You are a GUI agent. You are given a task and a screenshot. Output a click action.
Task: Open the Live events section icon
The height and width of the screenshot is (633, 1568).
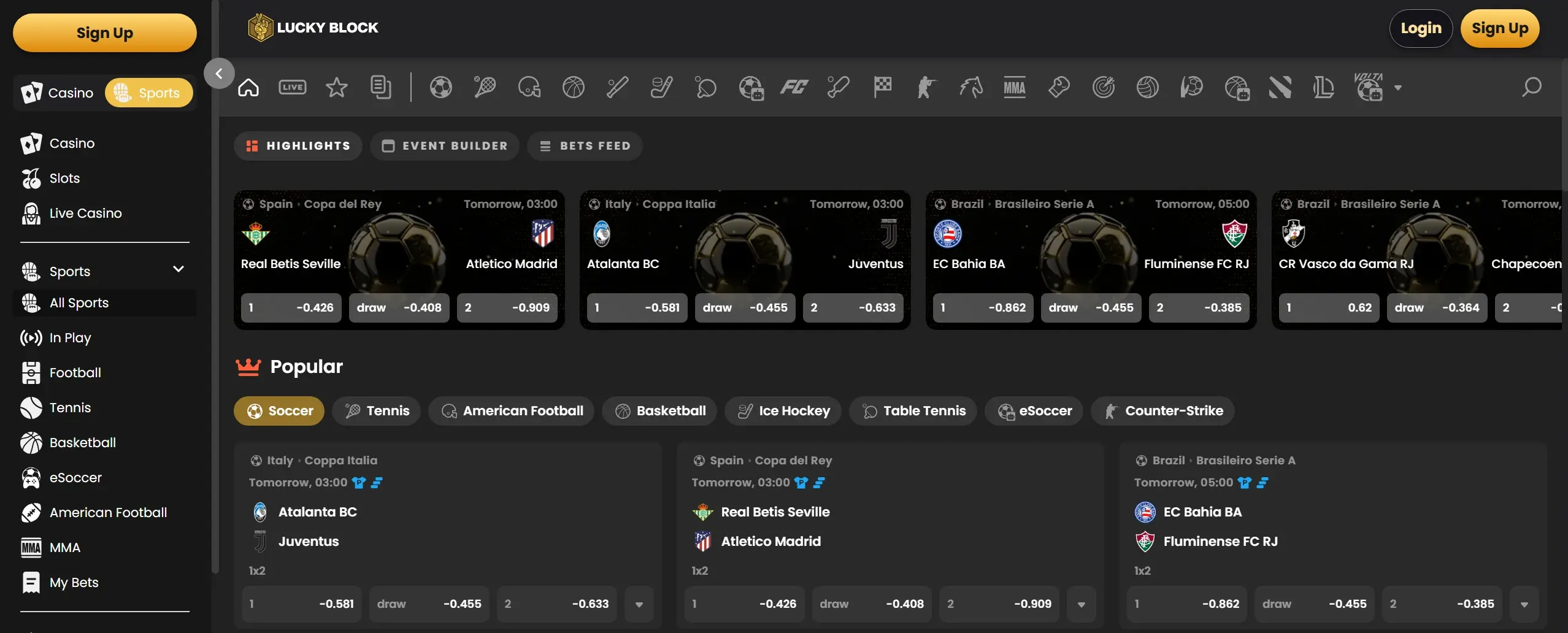tap(293, 87)
